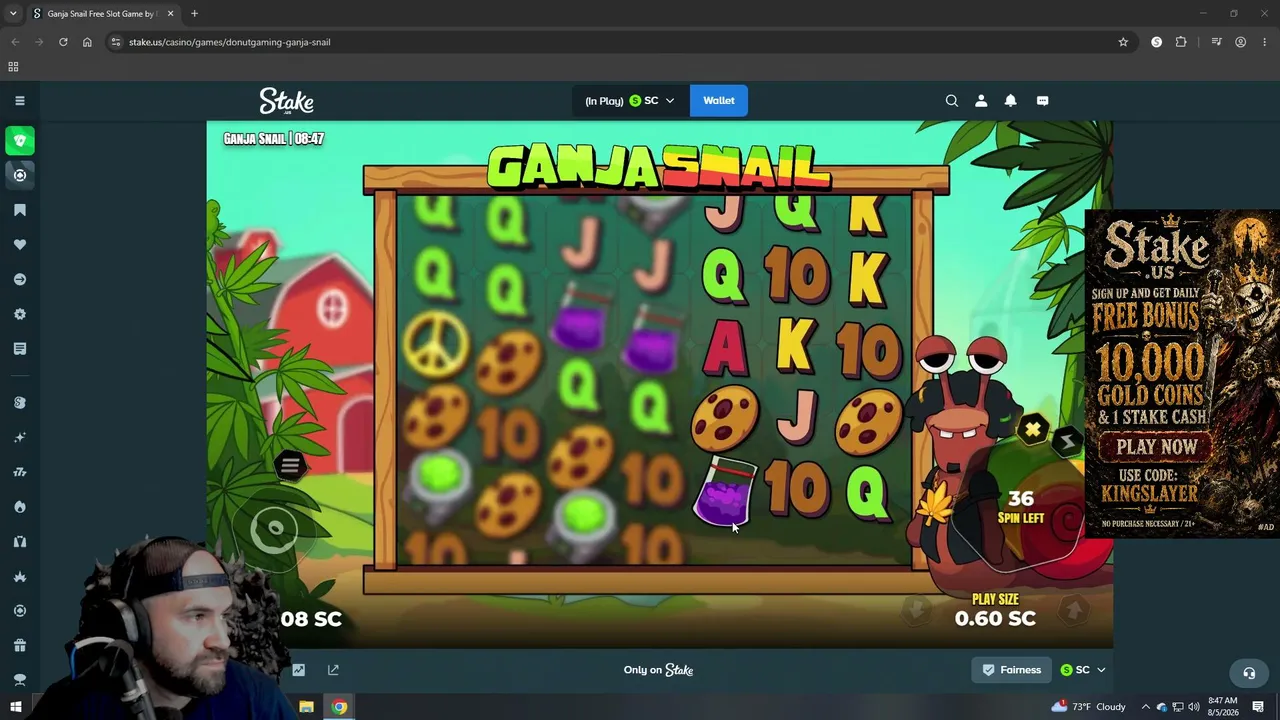
Task: Open the Chrome extensions puzzle icon
Action: pyautogui.click(x=1181, y=42)
